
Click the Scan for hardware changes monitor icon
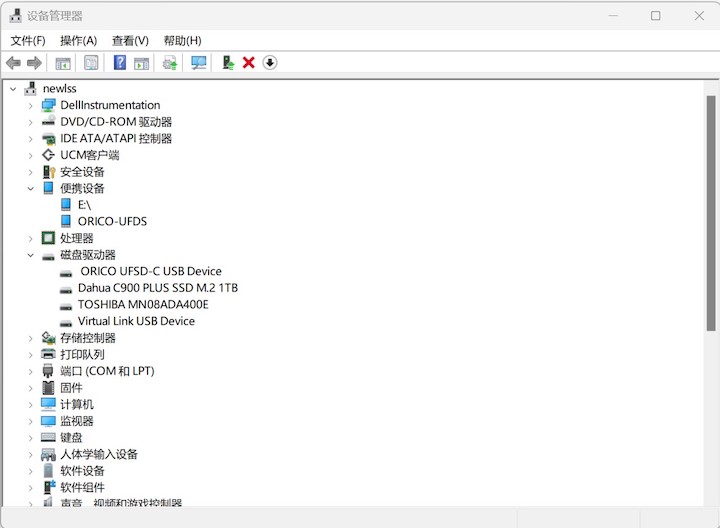(198, 63)
